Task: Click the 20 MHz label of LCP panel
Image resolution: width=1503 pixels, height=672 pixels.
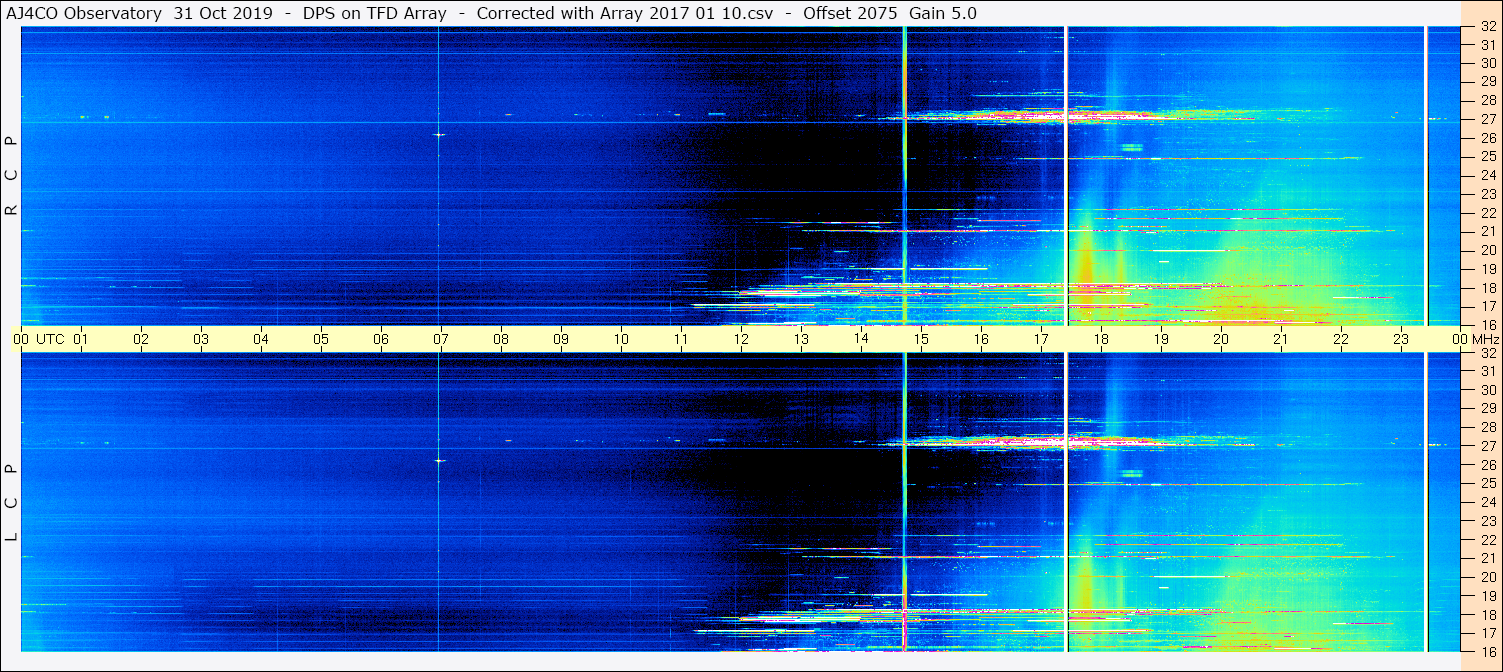Action: [x=1487, y=577]
